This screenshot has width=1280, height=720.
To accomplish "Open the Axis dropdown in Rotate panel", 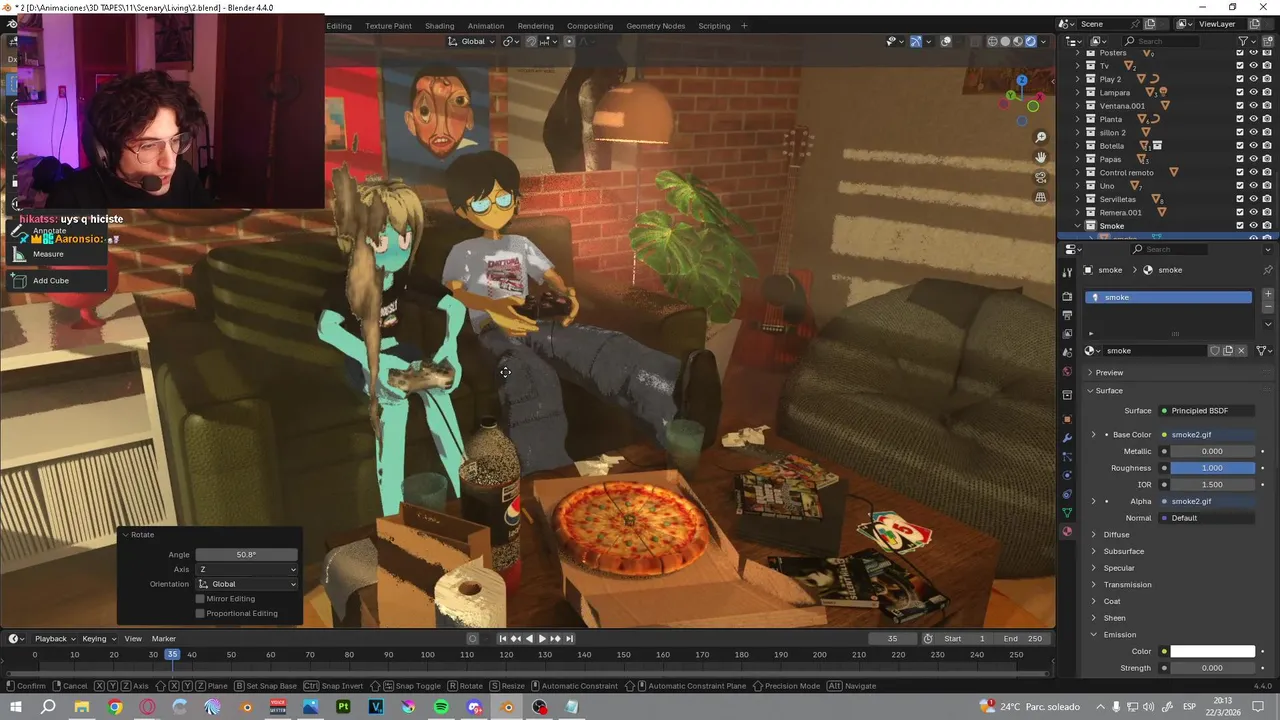I will click(x=247, y=569).
